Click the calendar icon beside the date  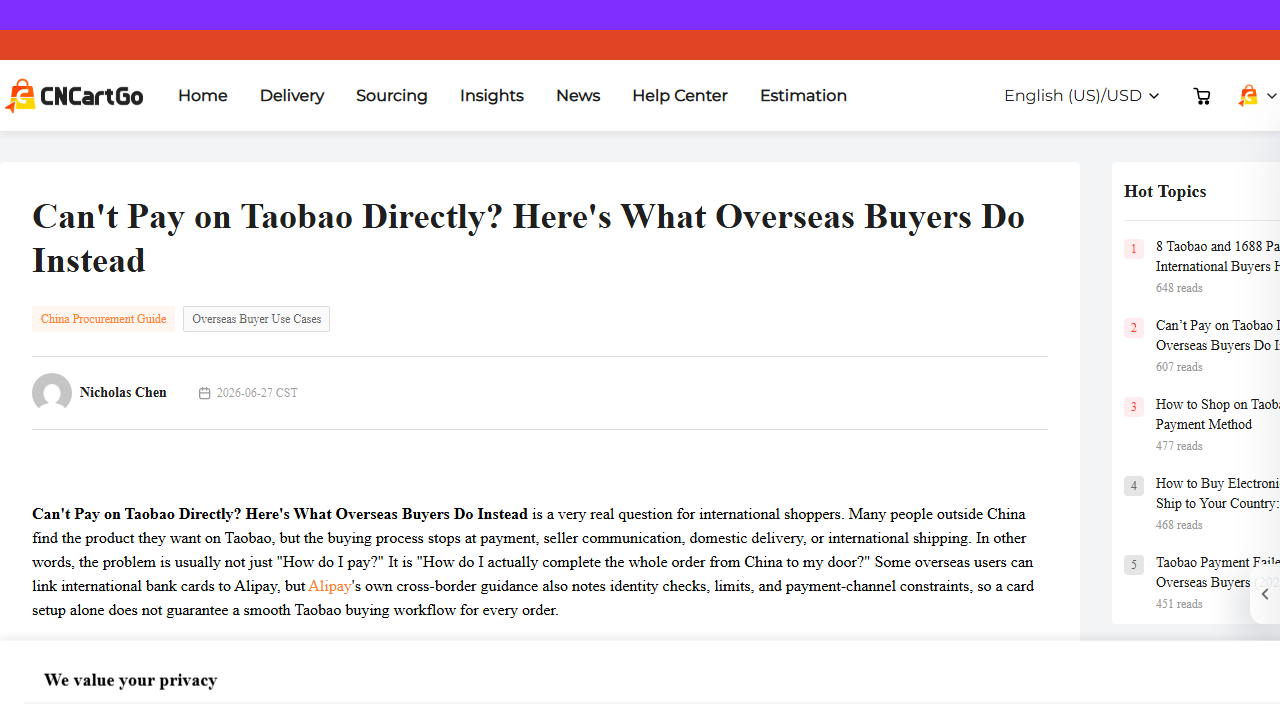click(x=205, y=393)
